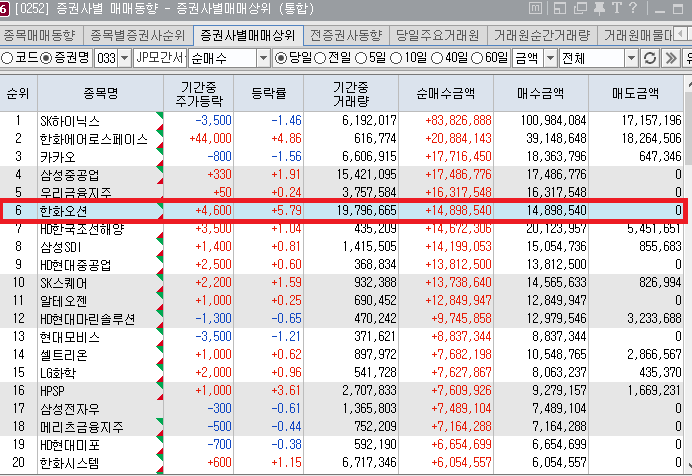Select the 메리츠금융지주 stock name
This screenshot has height=476, width=692.
tap(82, 427)
